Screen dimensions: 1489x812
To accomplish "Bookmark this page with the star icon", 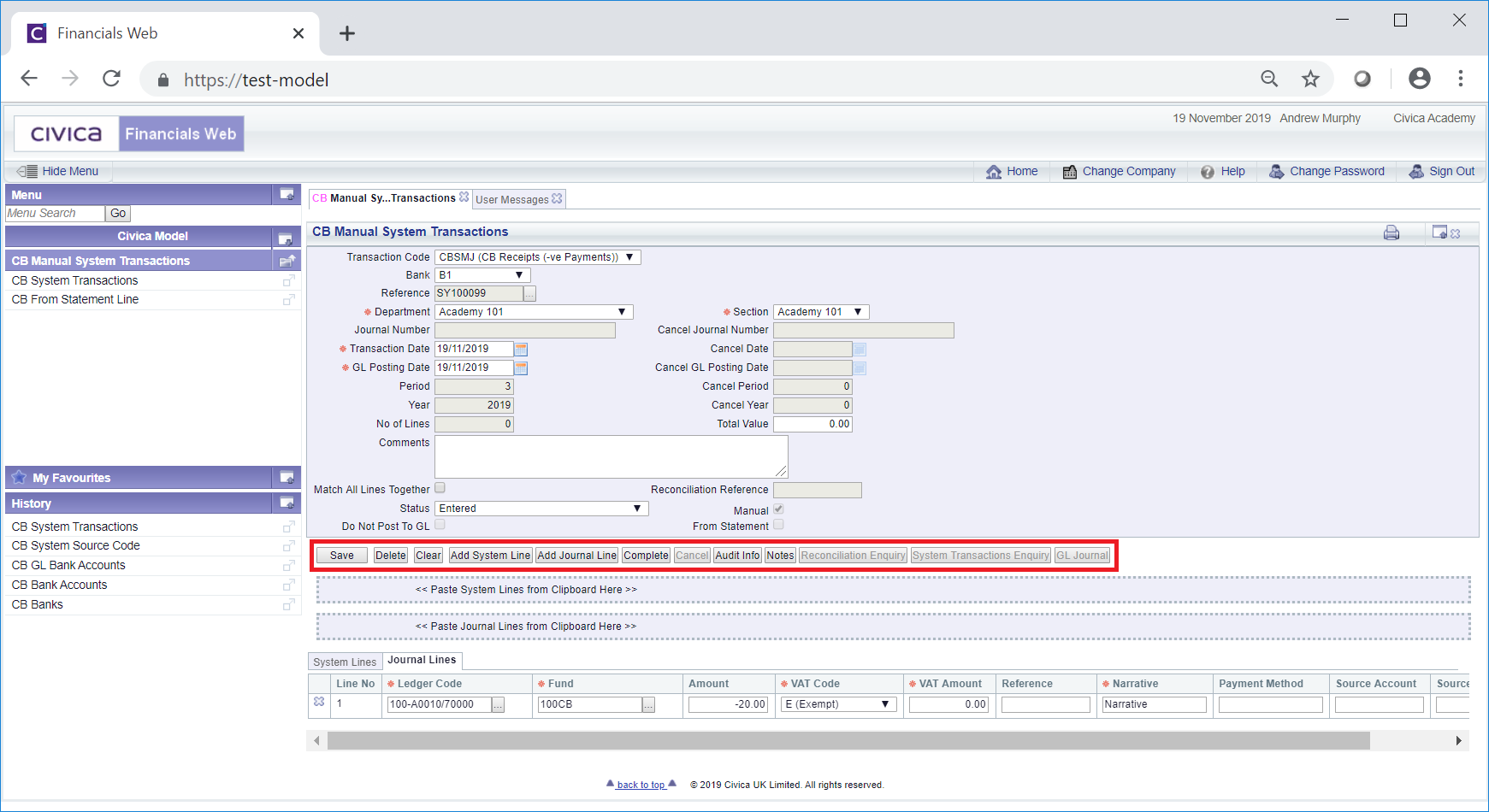I will point(1310,79).
